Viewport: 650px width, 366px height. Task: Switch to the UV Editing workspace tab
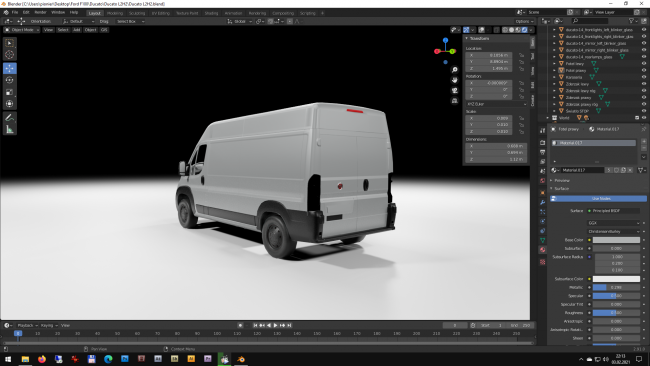[161, 13]
